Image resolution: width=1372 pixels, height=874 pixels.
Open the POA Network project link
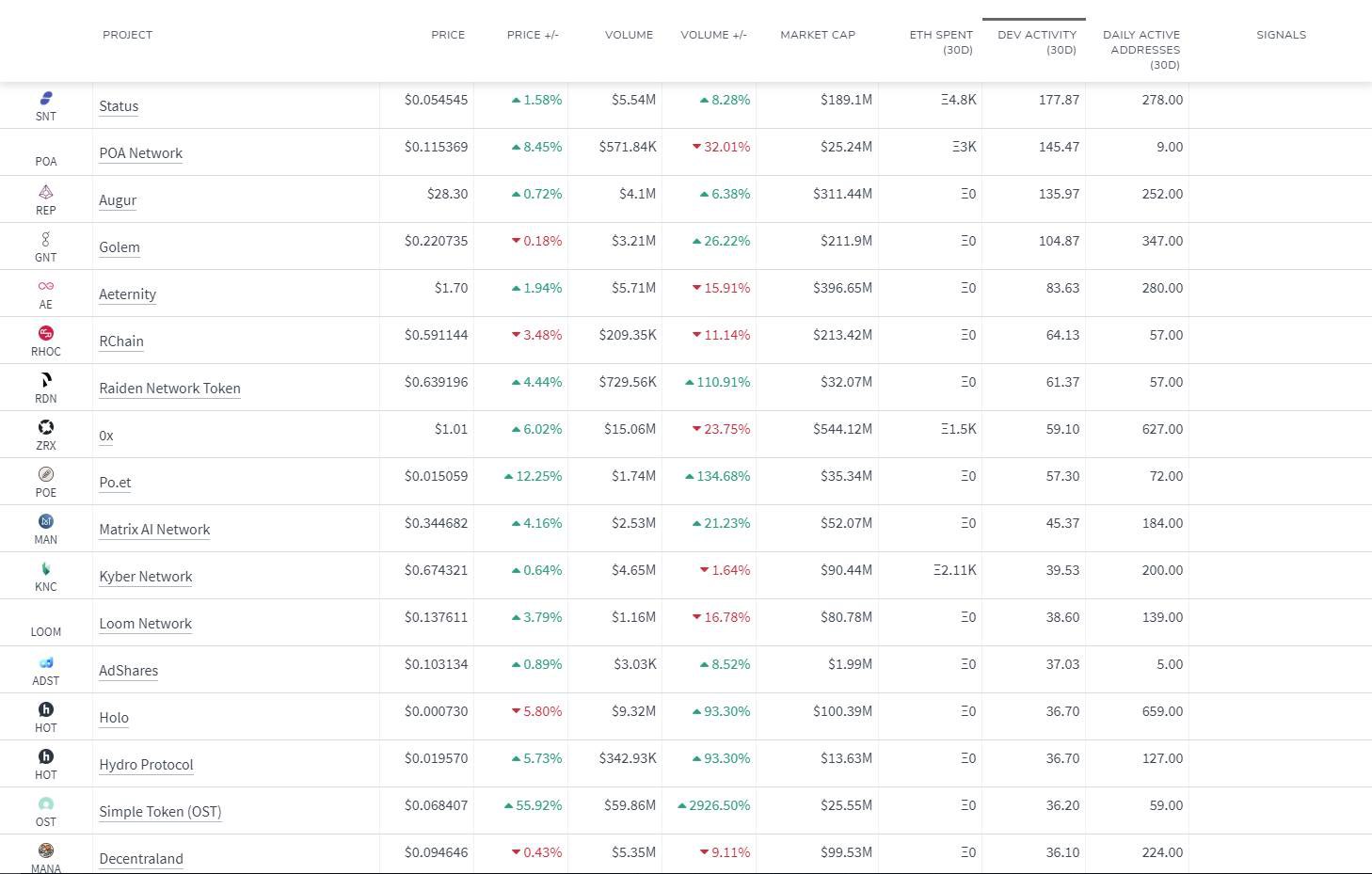141,153
